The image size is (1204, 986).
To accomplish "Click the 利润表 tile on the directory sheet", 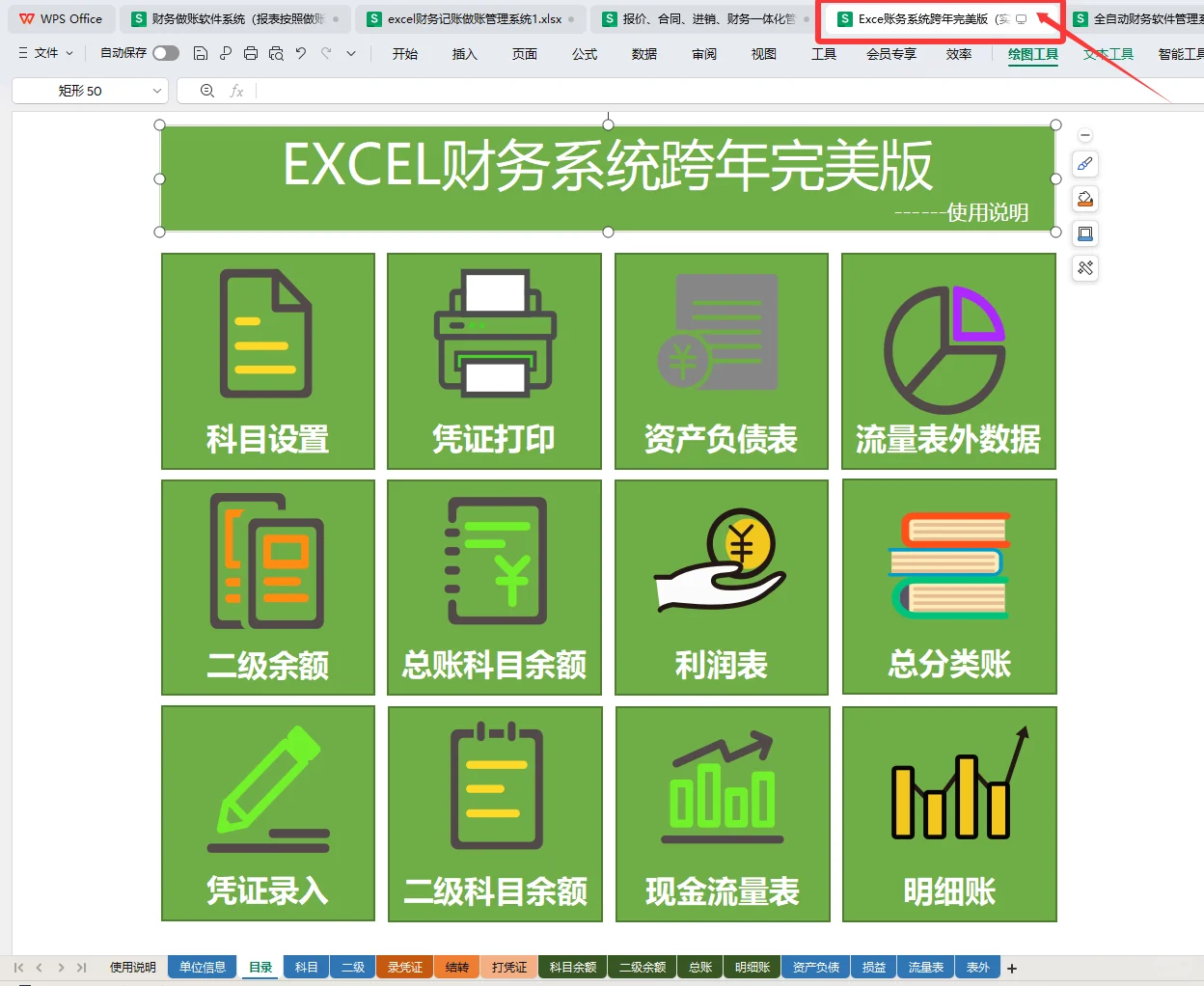I will click(x=721, y=588).
